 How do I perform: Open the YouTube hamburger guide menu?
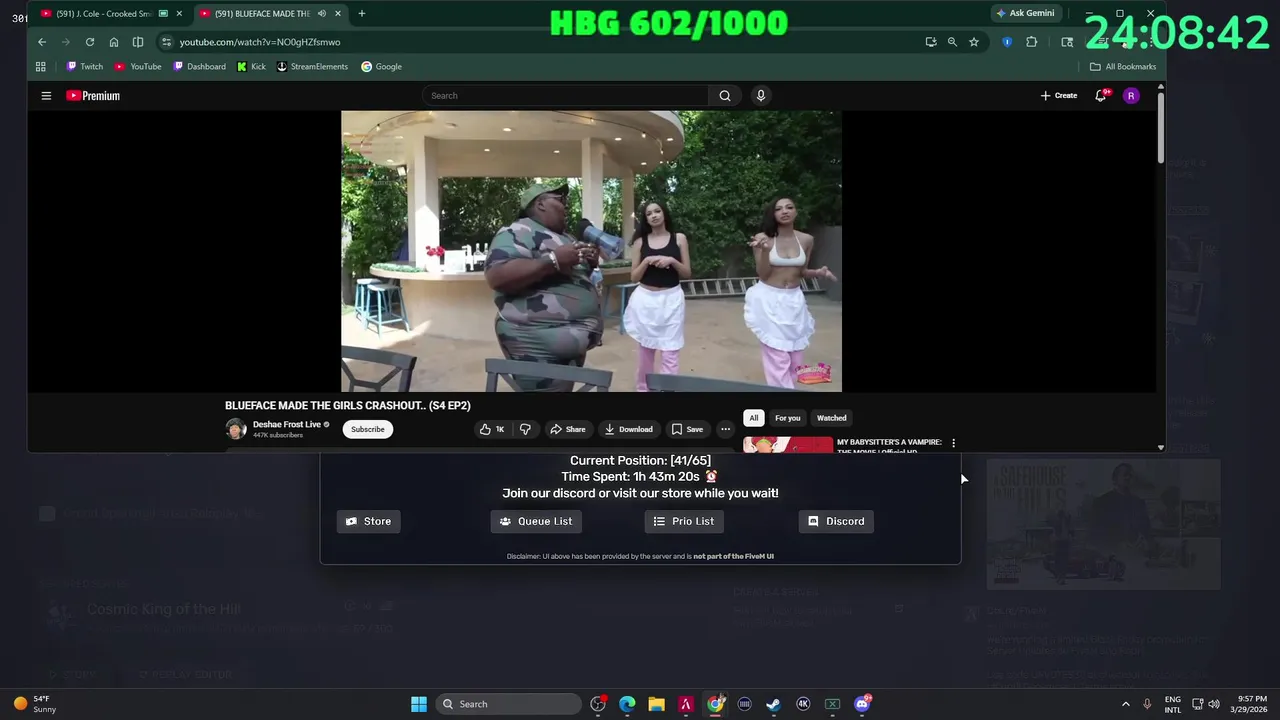(x=46, y=96)
